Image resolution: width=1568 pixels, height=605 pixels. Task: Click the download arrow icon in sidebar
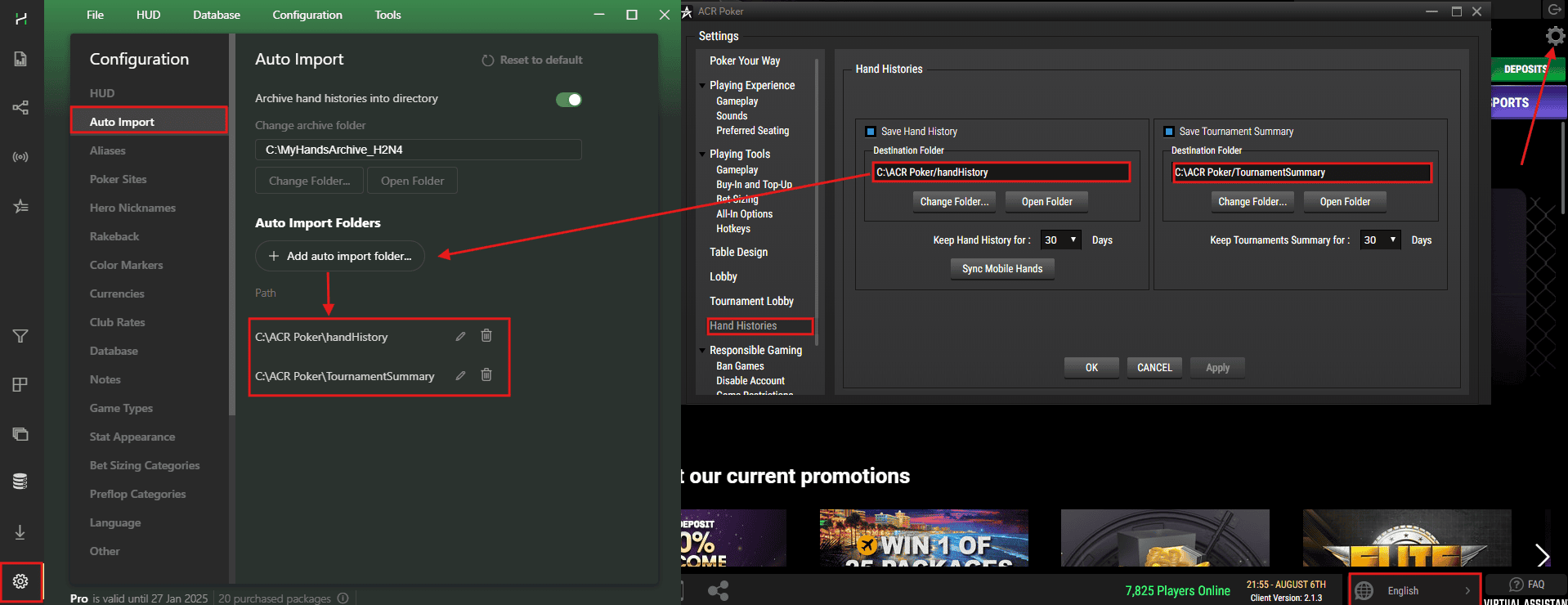[20, 532]
